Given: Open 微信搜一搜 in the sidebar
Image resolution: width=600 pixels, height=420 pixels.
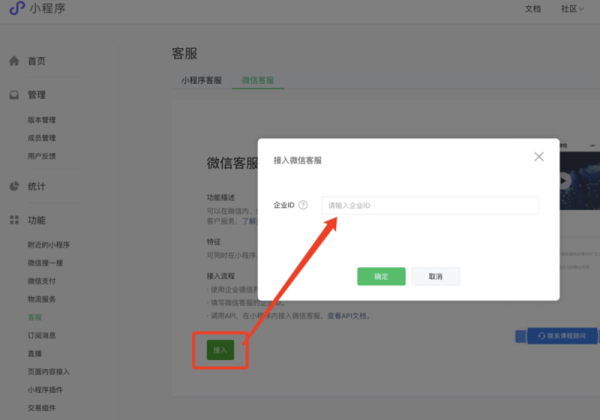Looking at the screenshot, I should point(45,263).
